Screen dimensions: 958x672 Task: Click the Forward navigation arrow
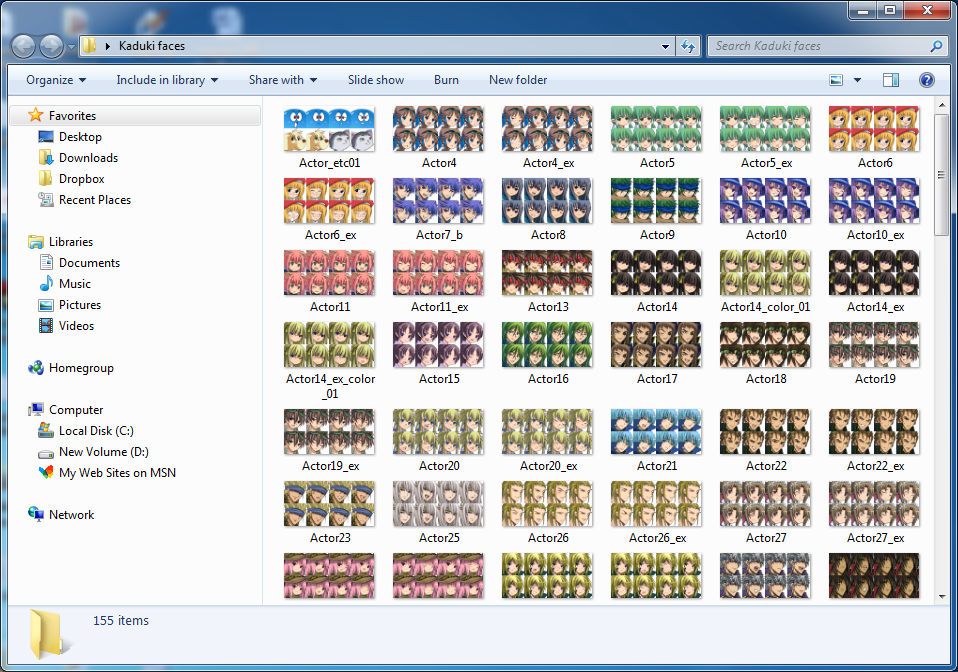click(51, 46)
